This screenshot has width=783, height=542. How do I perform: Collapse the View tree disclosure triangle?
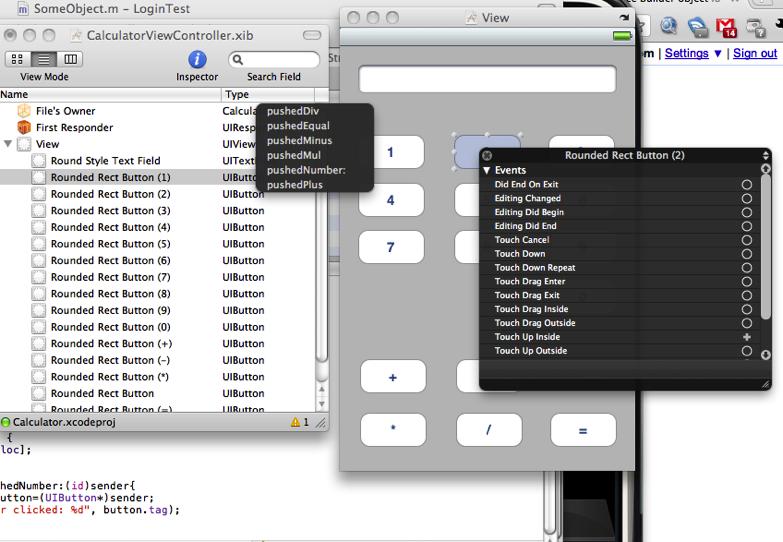[x=7, y=144]
